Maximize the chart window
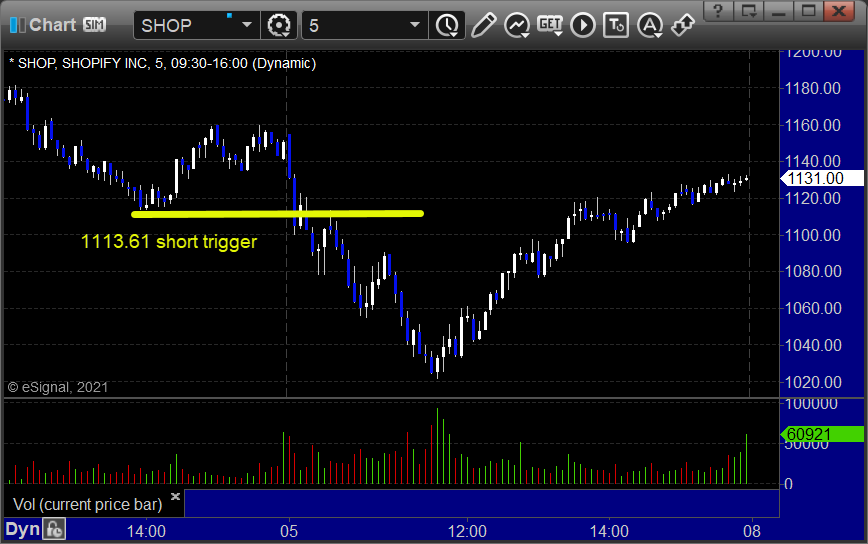 coord(809,11)
